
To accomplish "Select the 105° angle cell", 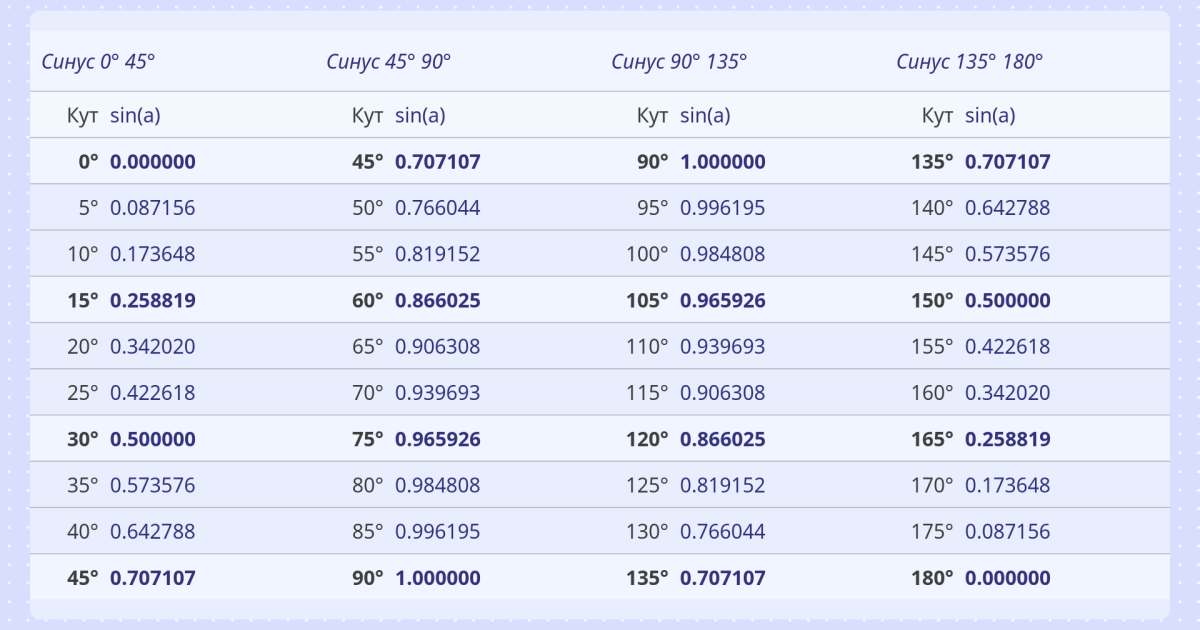I will (x=648, y=301).
